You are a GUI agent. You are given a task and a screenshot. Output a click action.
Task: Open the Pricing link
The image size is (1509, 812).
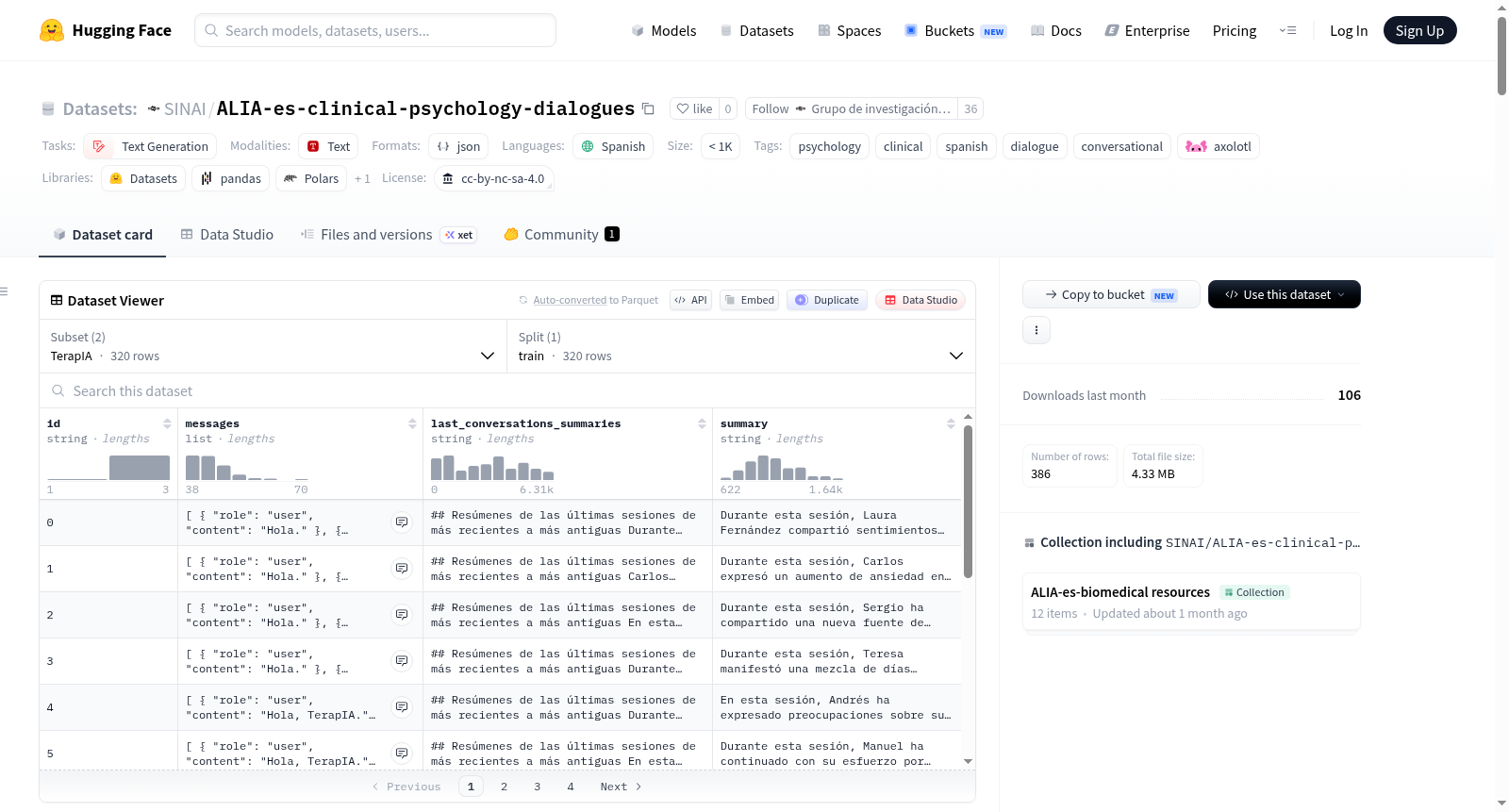click(x=1234, y=30)
